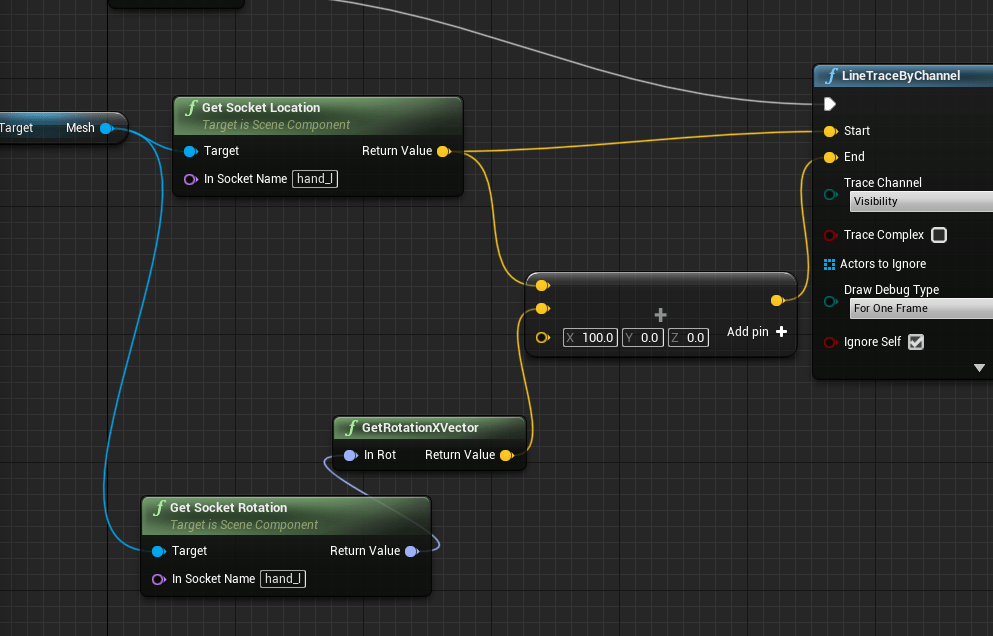The height and width of the screenshot is (636, 993).
Task: Click the vector add node output pin
Action: coord(777,300)
